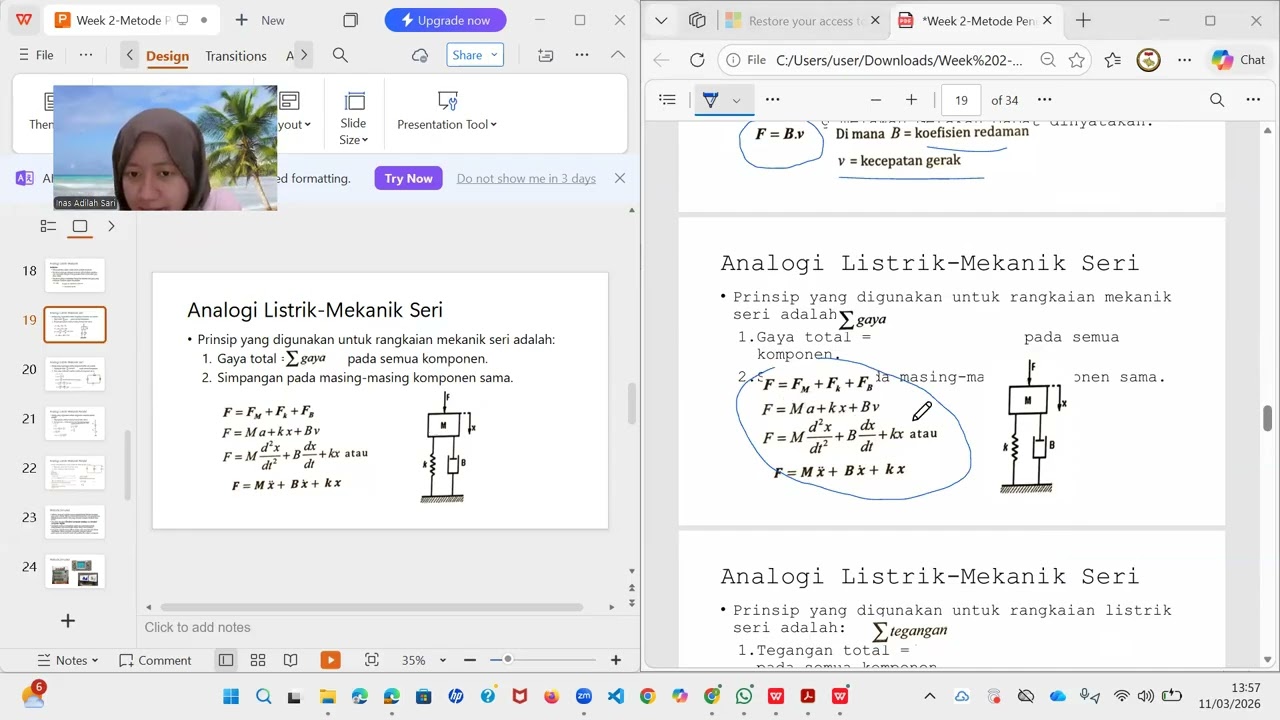Open Edge favorites list
Screen dimensions: 1280x720
pos(1113,60)
